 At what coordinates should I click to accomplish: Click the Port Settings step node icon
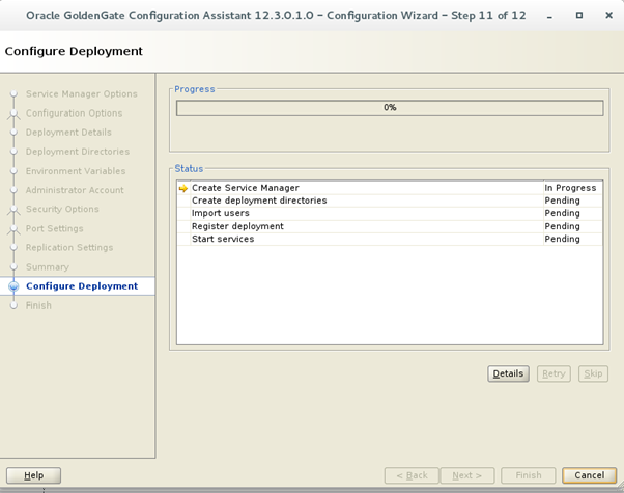[x=14, y=228]
